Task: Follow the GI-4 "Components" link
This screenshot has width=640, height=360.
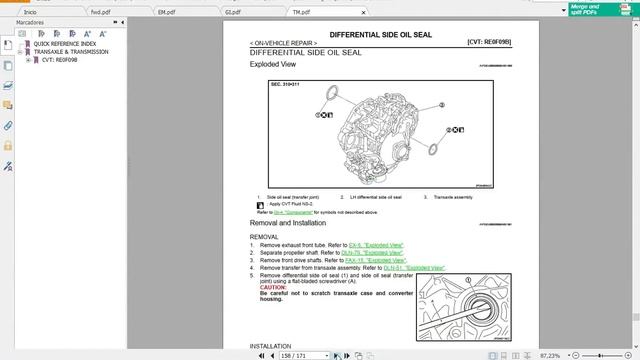Action: tap(293, 212)
